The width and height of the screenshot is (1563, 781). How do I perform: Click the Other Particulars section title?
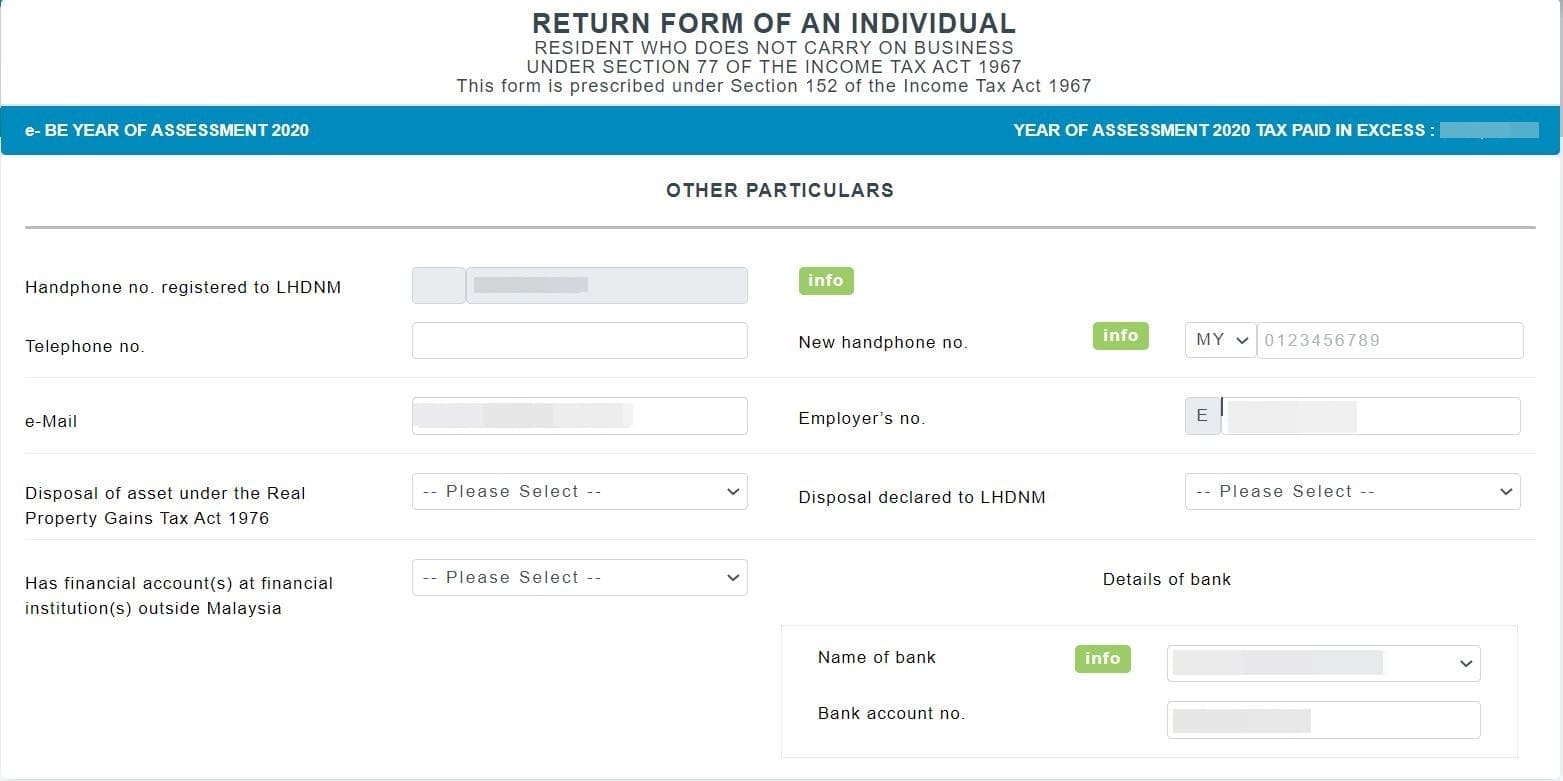(x=780, y=190)
